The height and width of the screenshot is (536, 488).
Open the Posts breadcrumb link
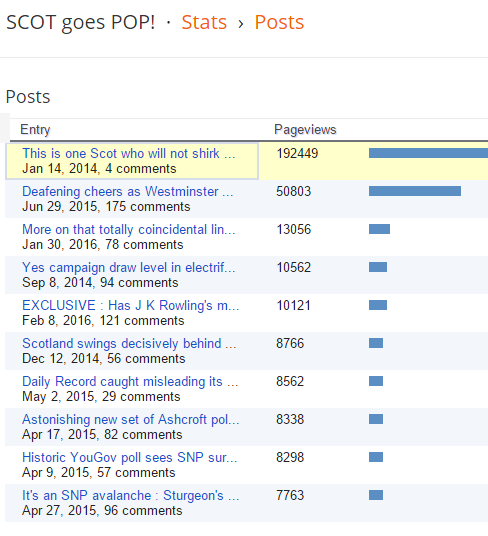click(x=279, y=23)
